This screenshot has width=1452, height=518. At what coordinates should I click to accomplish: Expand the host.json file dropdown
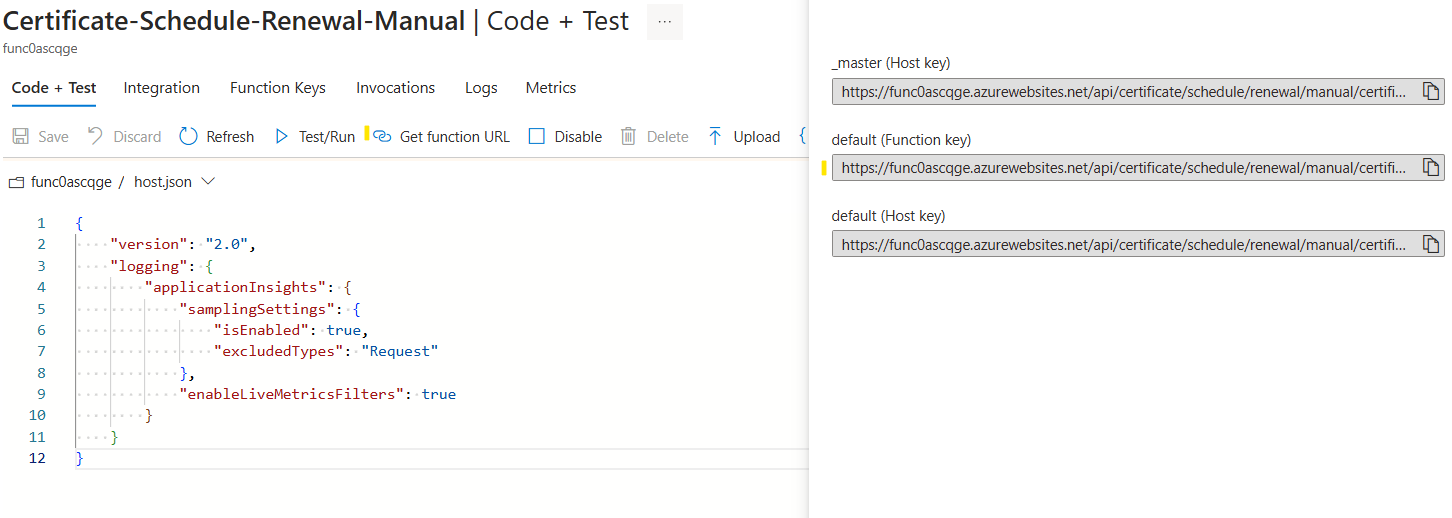click(208, 182)
